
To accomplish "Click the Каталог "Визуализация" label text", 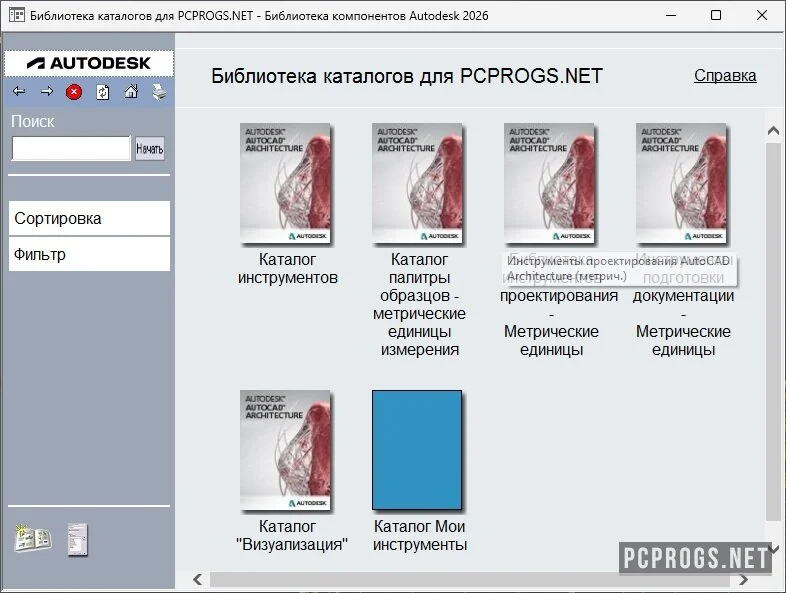I will pyautogui.click(x=292, y=535).
